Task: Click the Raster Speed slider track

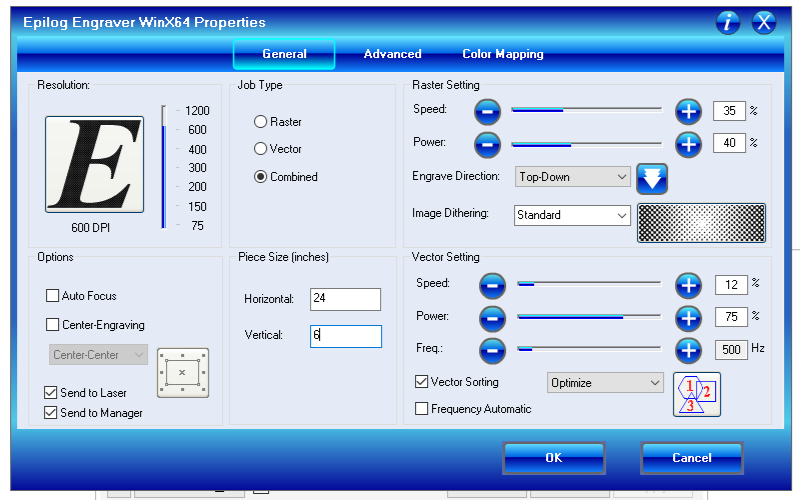Action: pos(587,110)
